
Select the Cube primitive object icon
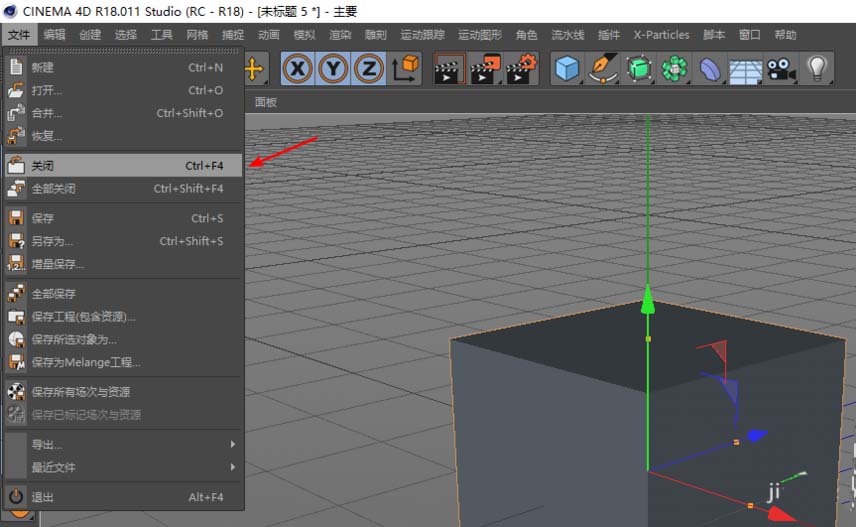[568, 68]
